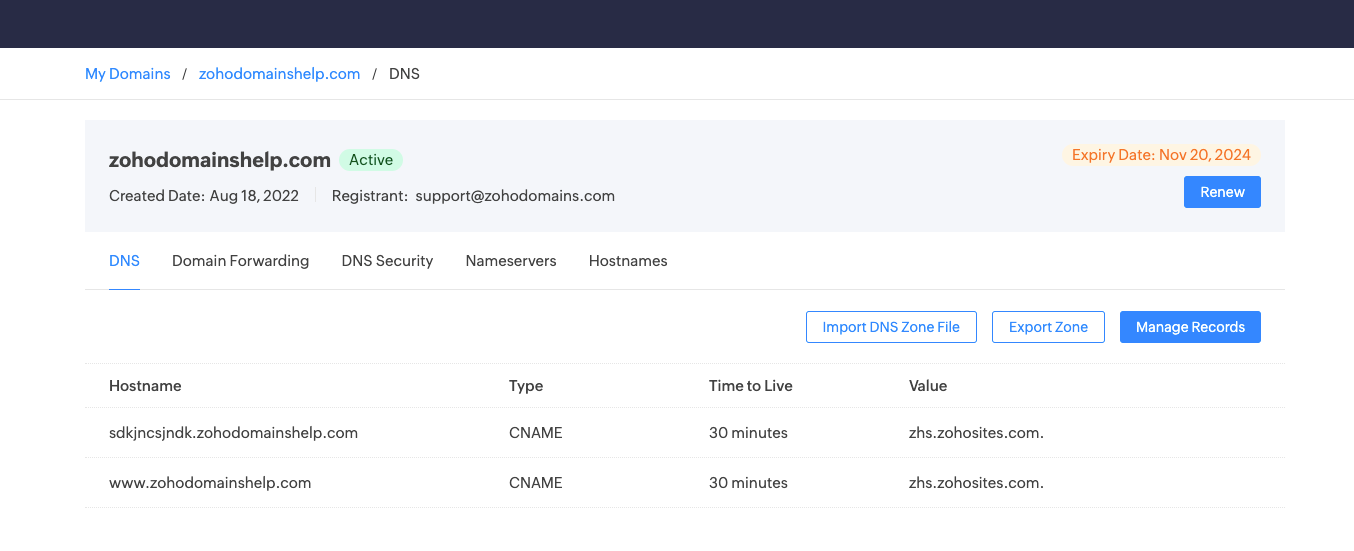Click the Renew button
This screenshot has height=551, width=1354.
1222,192
